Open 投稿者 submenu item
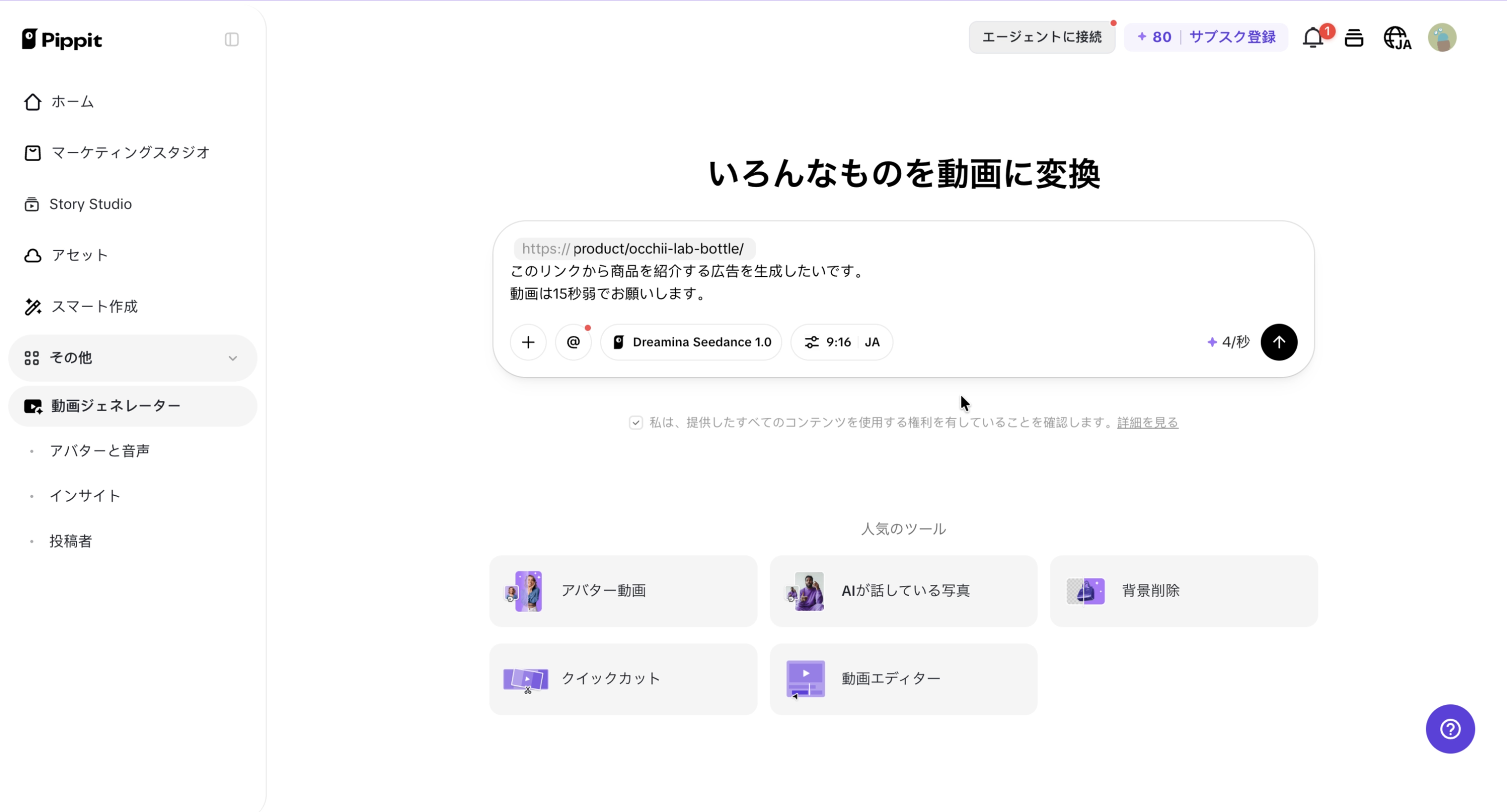The width and height of the screenshot is (1507, 812). pos(71,541)
